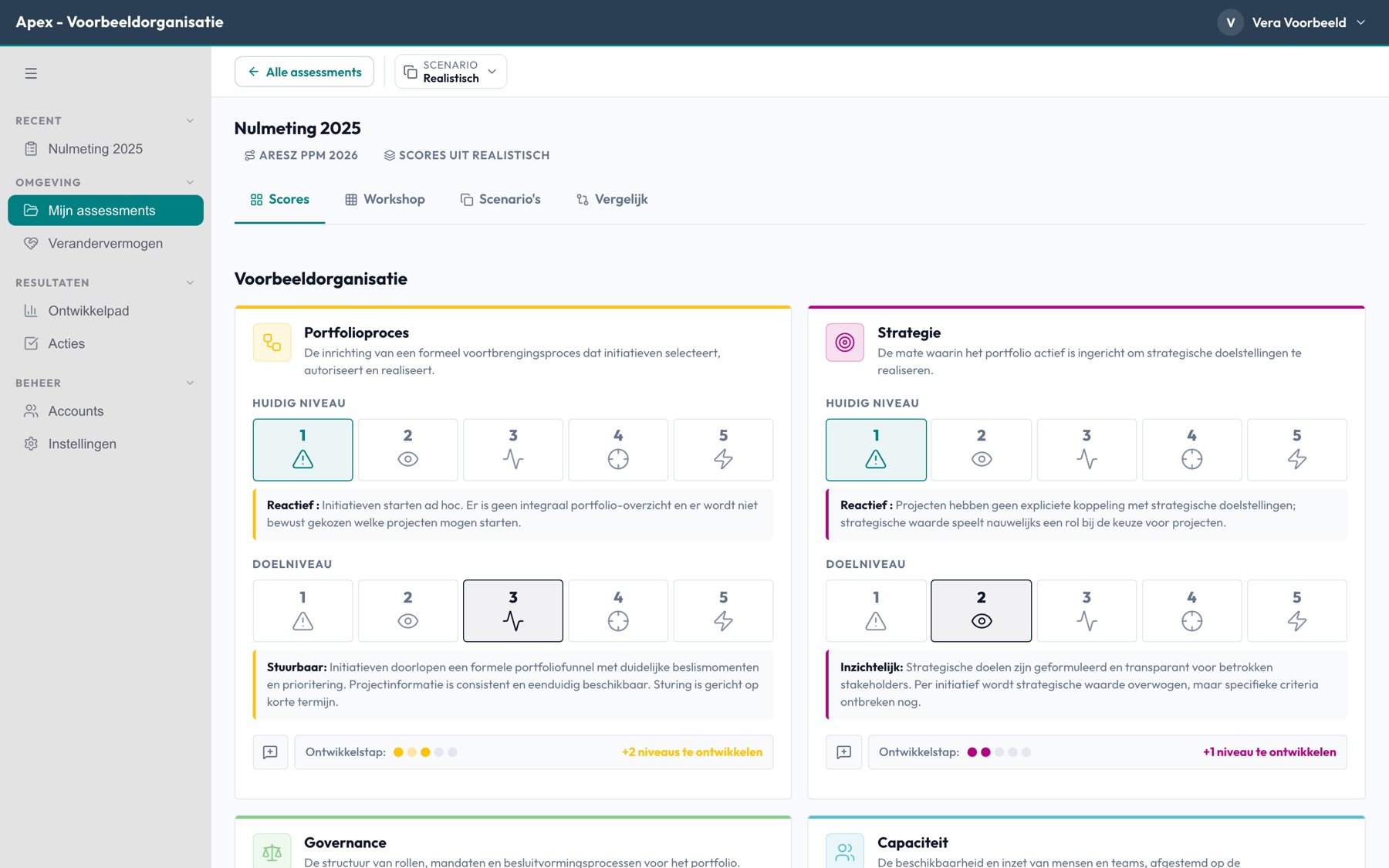Viewport: 1389px width, 868px height.
Task: Click the pink Strategie target icon
Action: 845,343
